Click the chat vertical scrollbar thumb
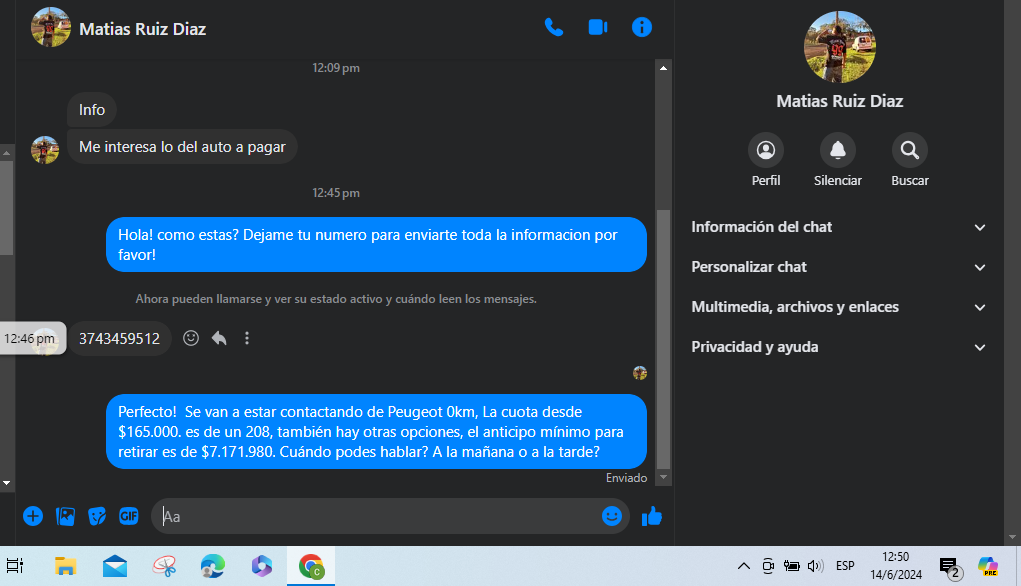 click(664, 339)
